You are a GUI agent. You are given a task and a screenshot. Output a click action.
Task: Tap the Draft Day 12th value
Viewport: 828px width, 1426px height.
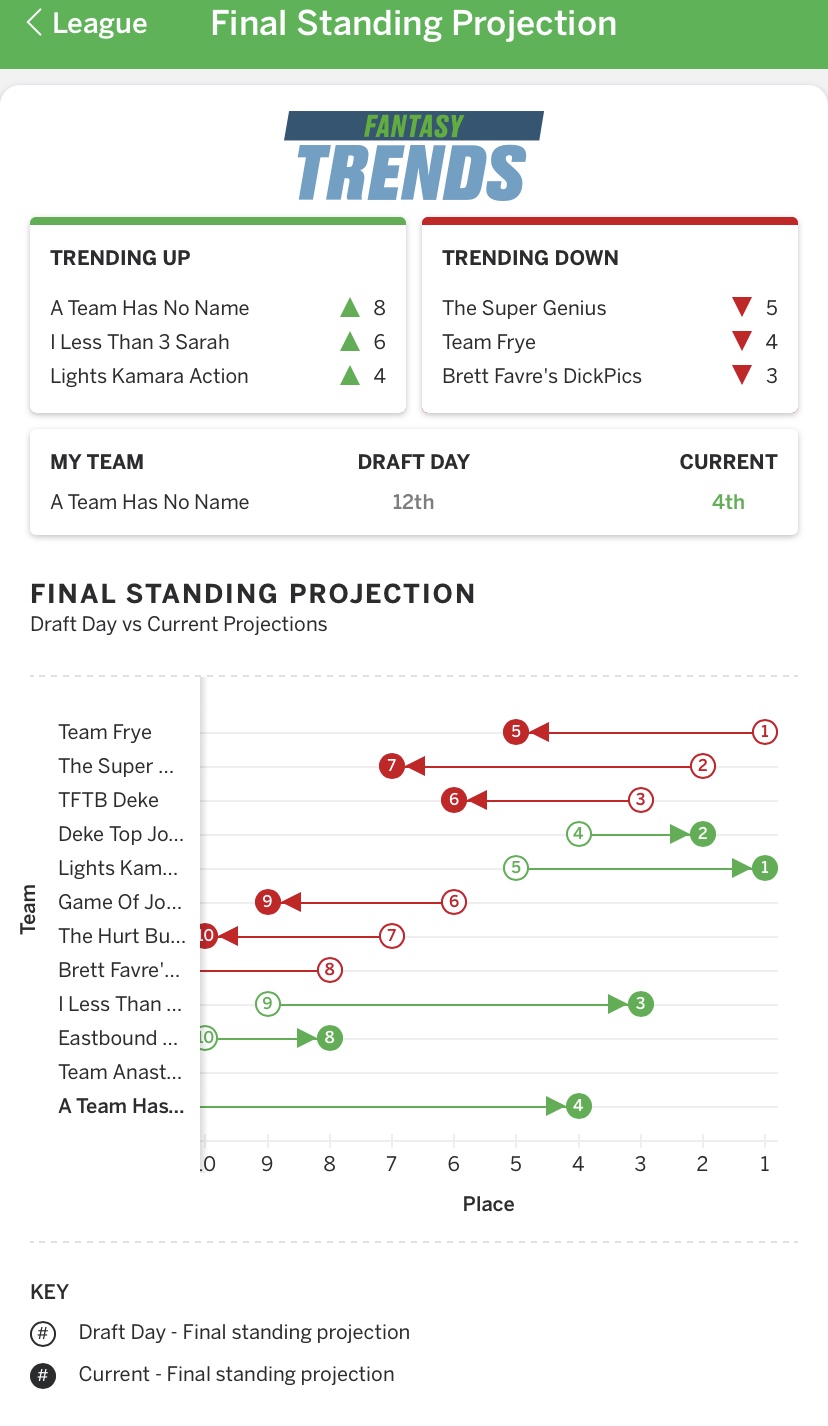[413, 502]
